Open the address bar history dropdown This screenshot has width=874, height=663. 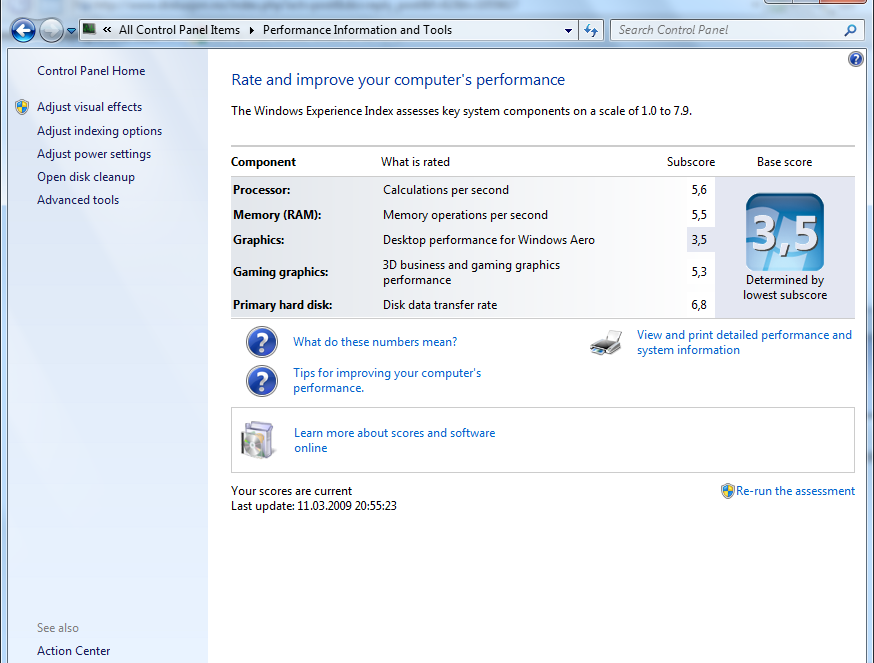click(x=568, y=31)
